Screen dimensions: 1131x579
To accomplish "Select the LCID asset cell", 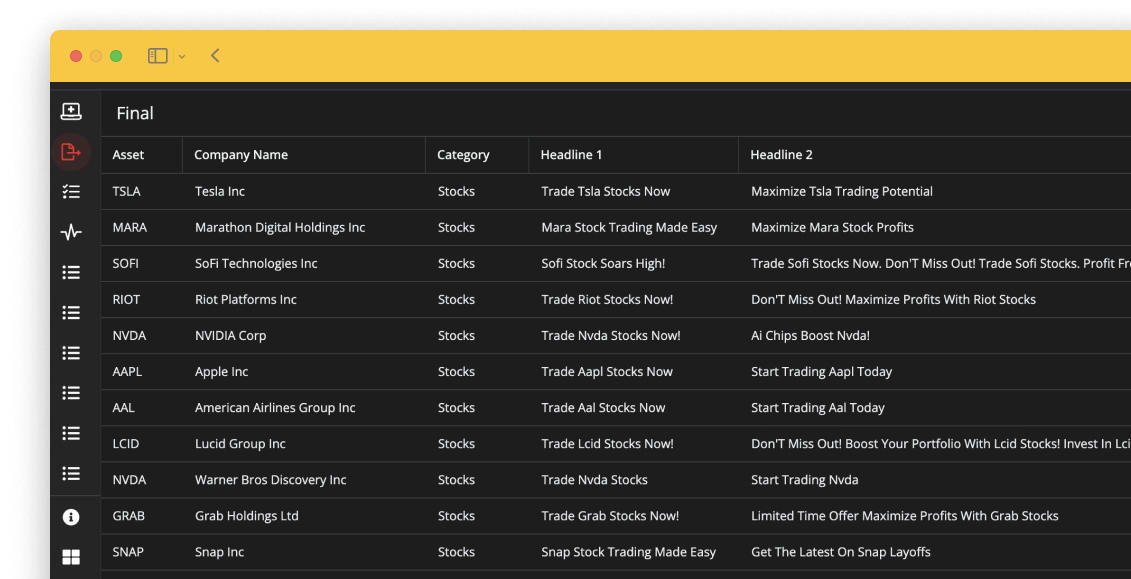I will [126, 444].
